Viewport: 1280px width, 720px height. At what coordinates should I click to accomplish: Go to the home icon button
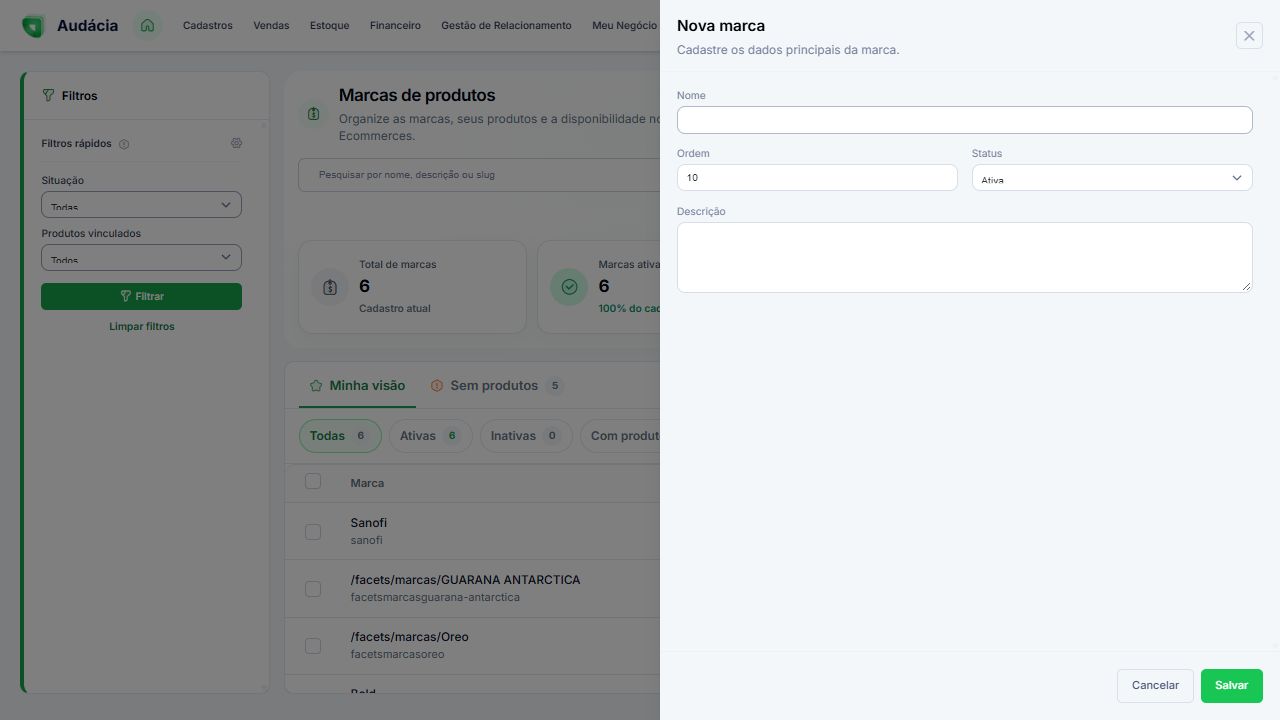click(148, 26)
